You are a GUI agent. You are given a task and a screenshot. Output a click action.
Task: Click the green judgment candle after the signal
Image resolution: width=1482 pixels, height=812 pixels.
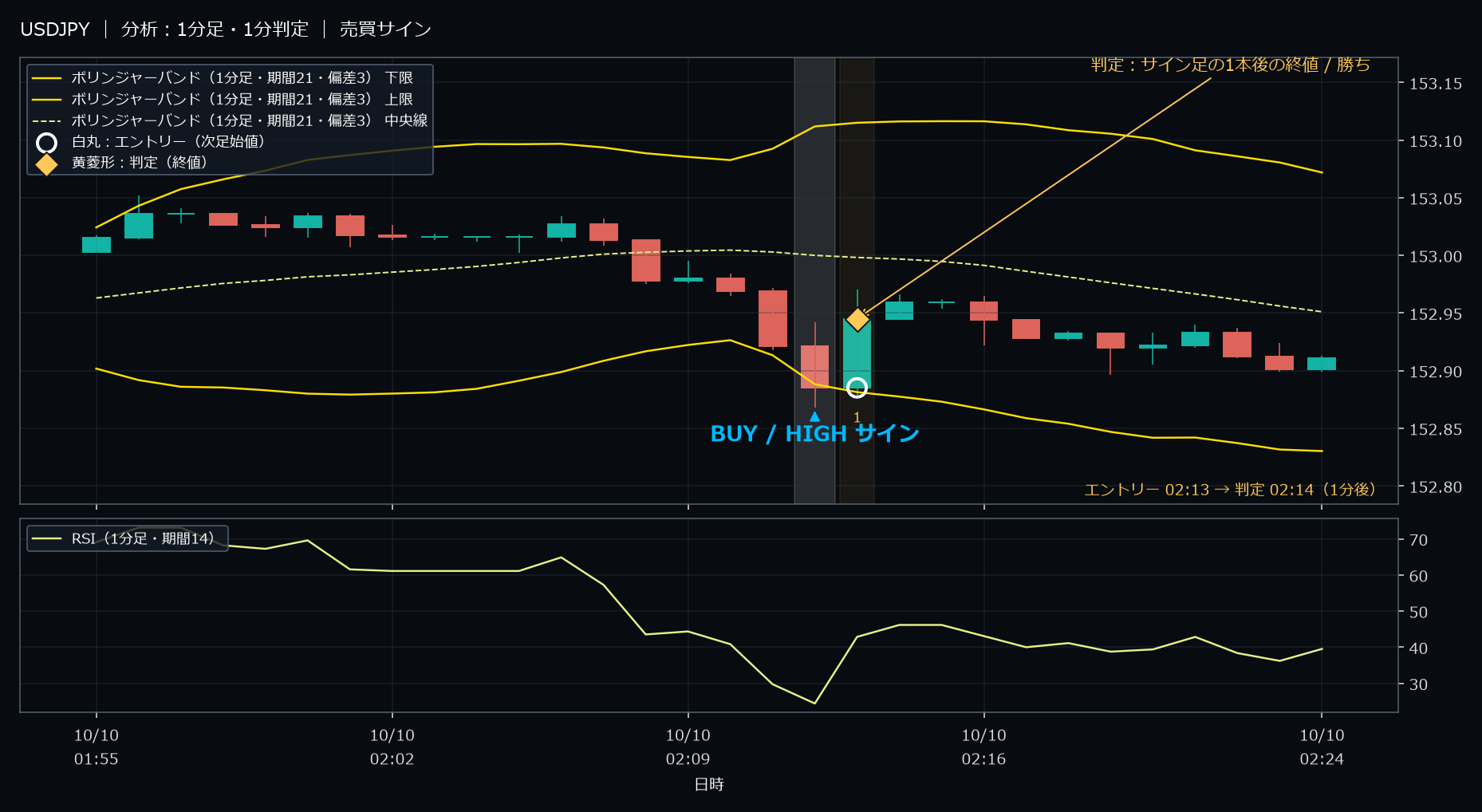pyautogui.click(x=857, y=353)
